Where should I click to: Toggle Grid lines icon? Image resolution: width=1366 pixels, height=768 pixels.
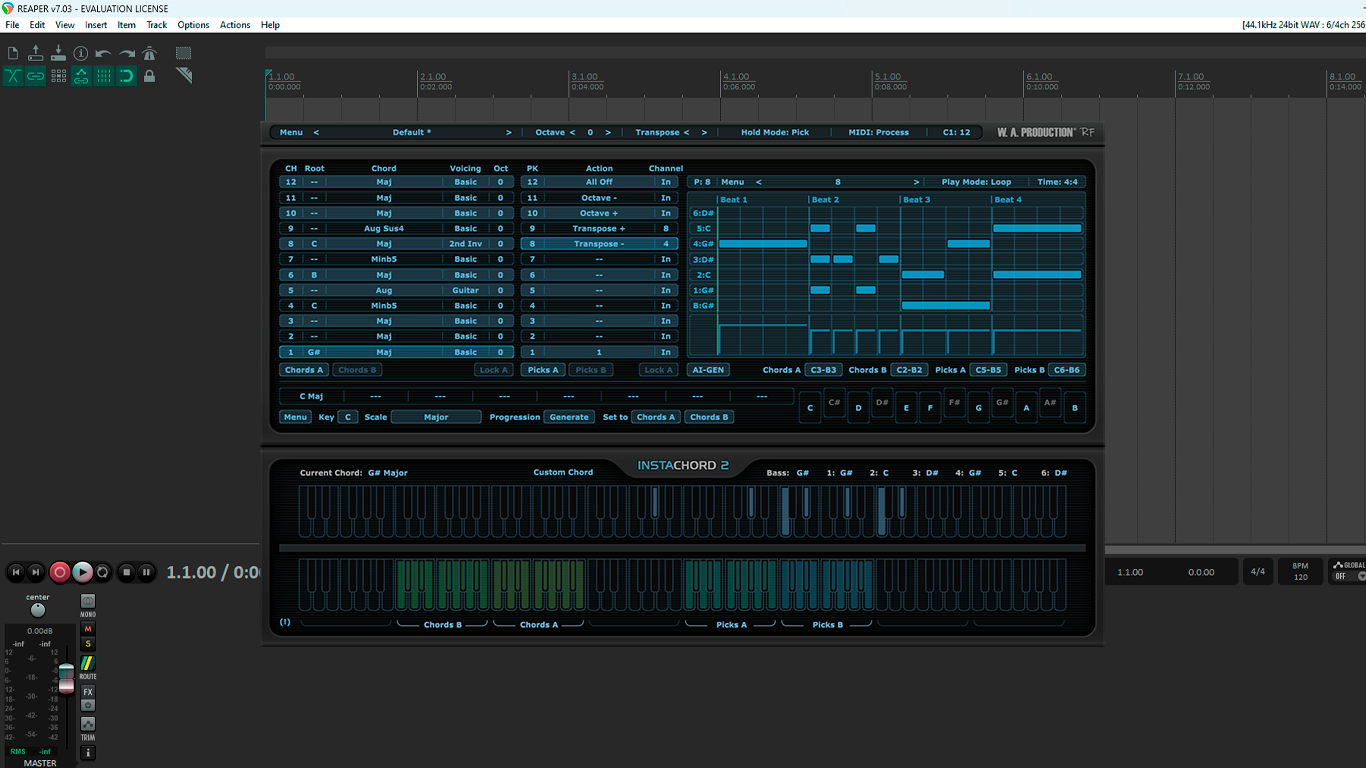(104, 76)
